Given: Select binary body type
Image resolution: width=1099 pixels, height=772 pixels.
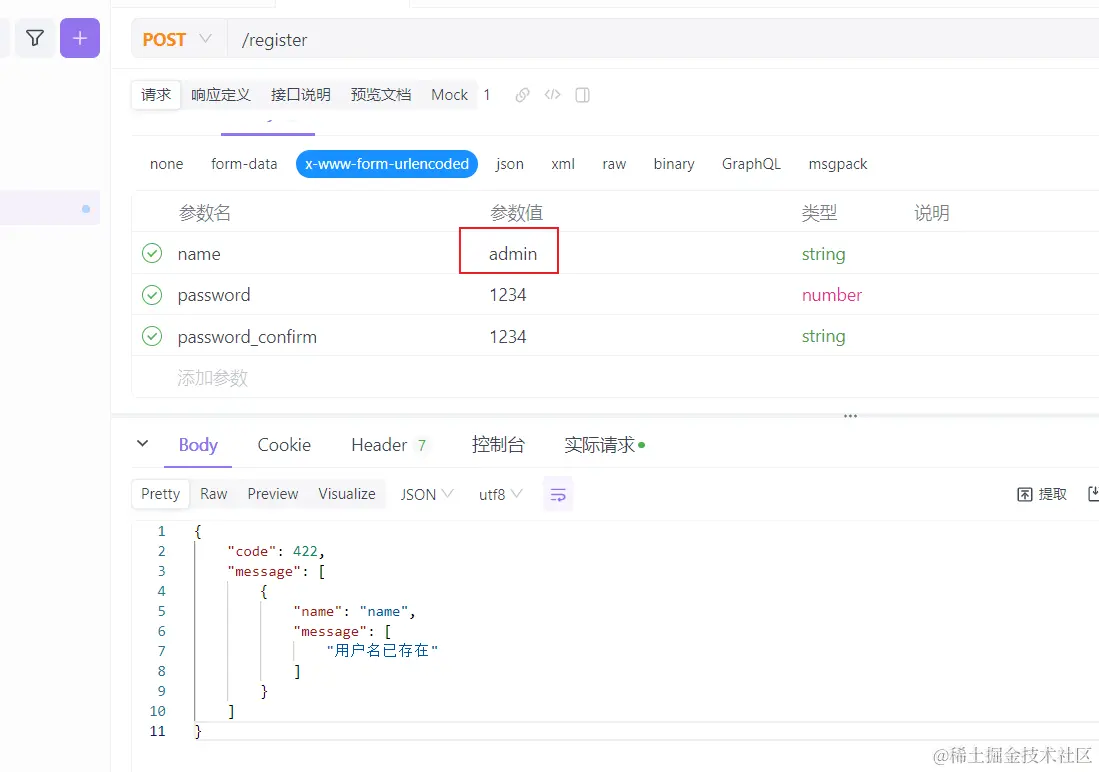Looking at the screenshot, I should tap(674, 164).
